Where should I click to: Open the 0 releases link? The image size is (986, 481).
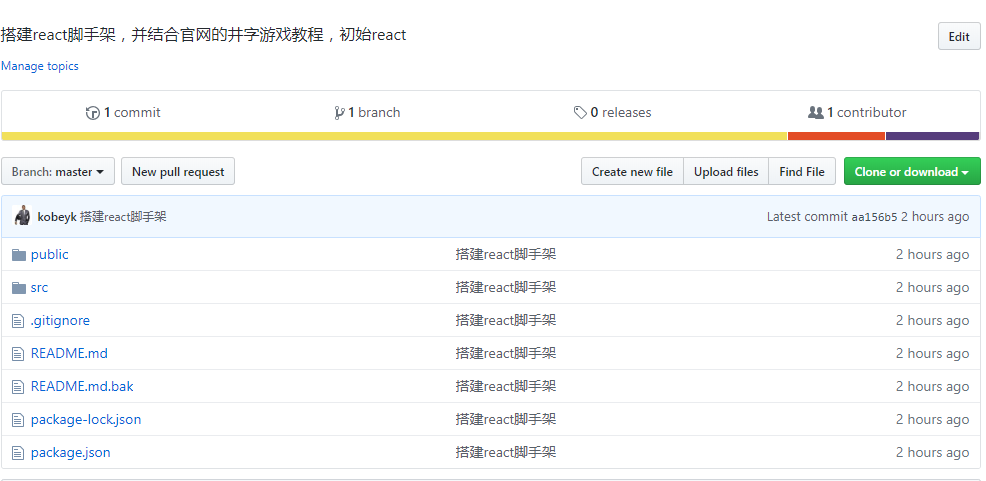tap(612, 113)
